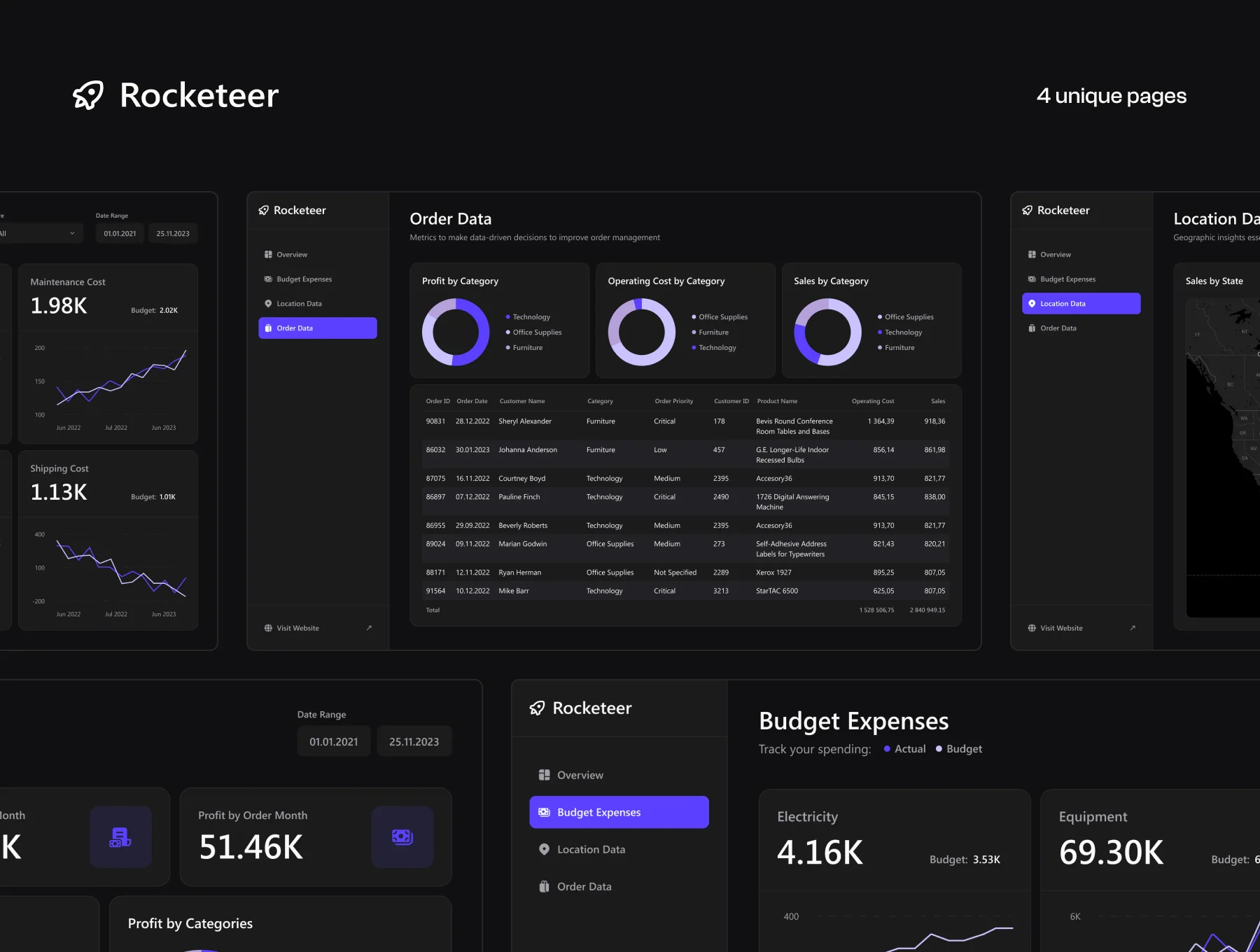Click external arrow icon in Location Data panel footer

point(1133,629)
